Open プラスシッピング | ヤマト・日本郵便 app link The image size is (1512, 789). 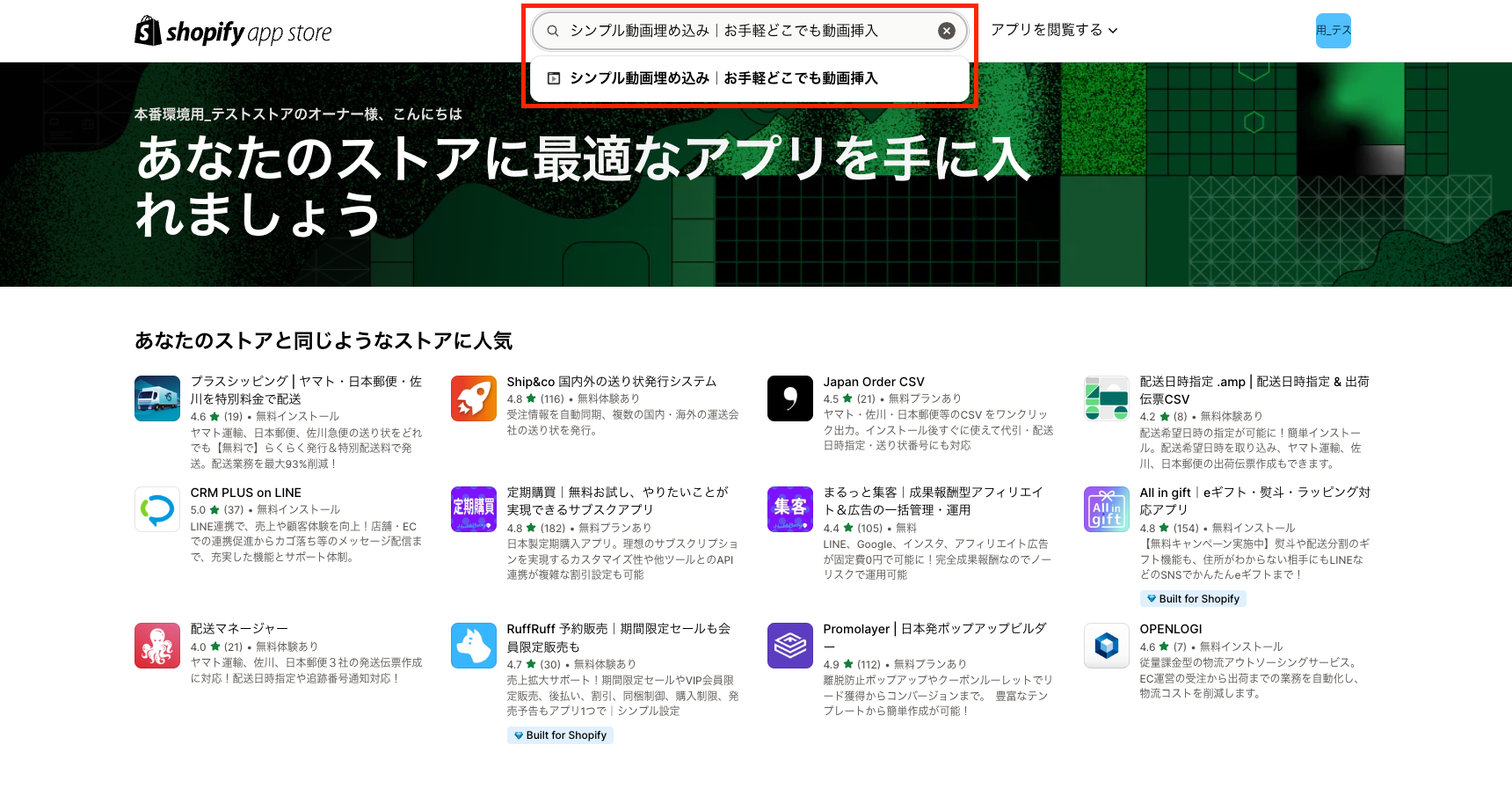pyautogui.click(x=306, y=390)
